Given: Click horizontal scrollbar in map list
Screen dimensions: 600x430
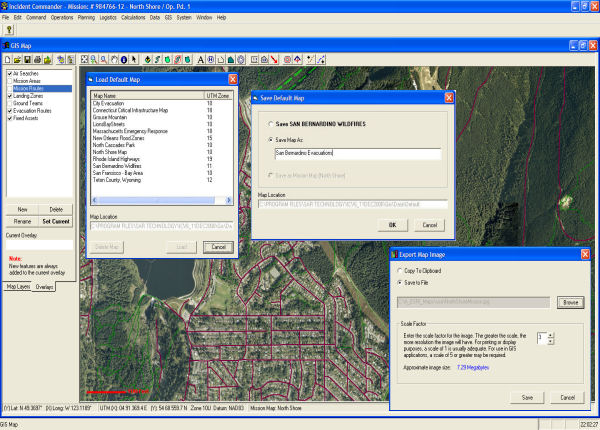Looking at the screenshot, I should click(157, 200).
